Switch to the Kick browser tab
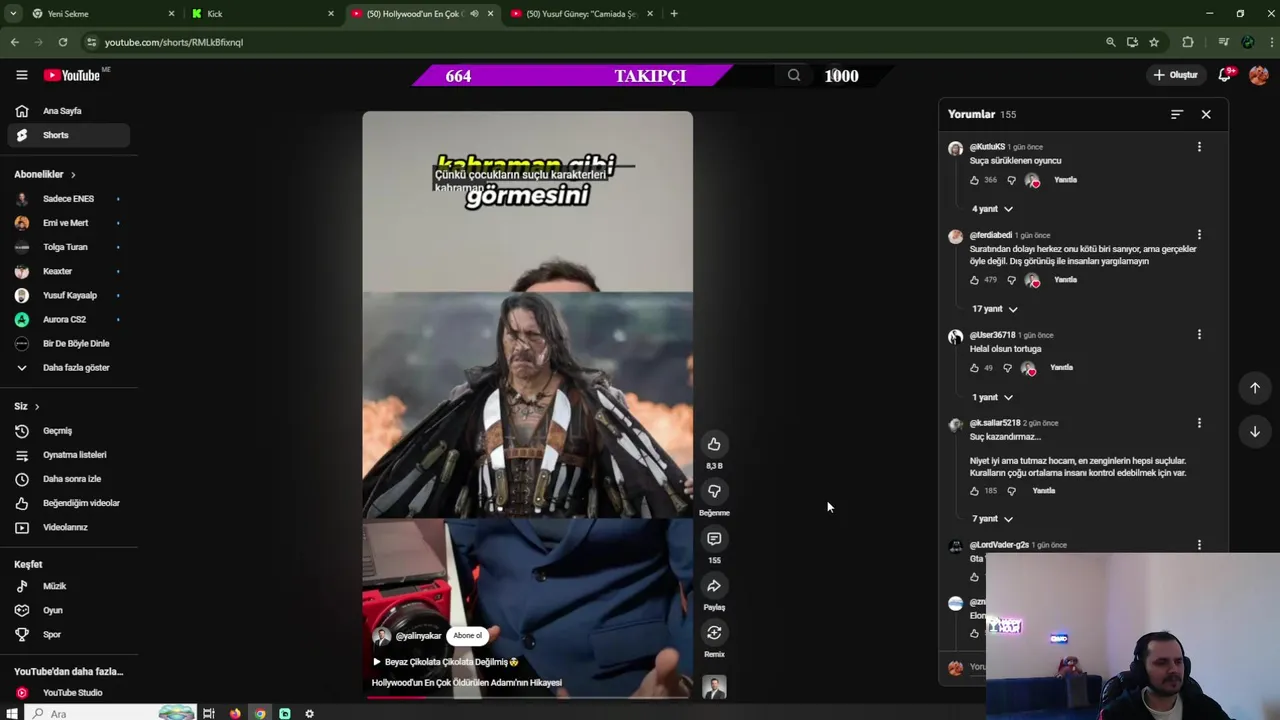1280x720 pixels. pyautogui.click(x=263, y=14)
